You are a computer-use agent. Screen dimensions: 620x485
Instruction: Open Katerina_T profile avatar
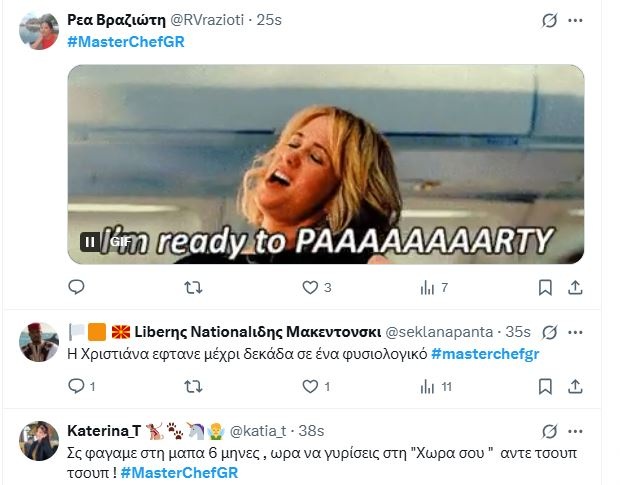point(39,441)
